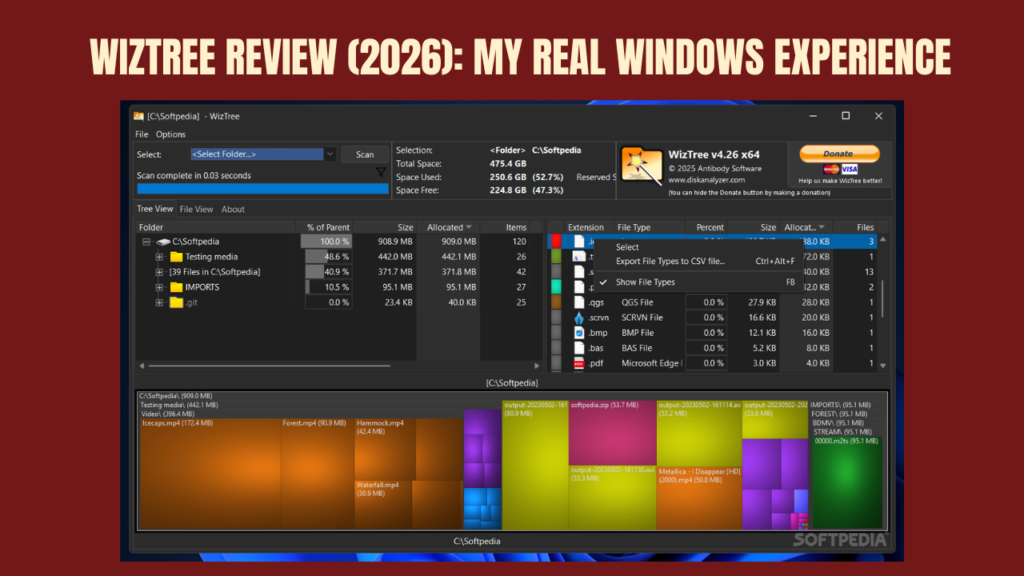Screen dimensions: 1024x576
Task: Click the Donate button
Action: point(839,153)
